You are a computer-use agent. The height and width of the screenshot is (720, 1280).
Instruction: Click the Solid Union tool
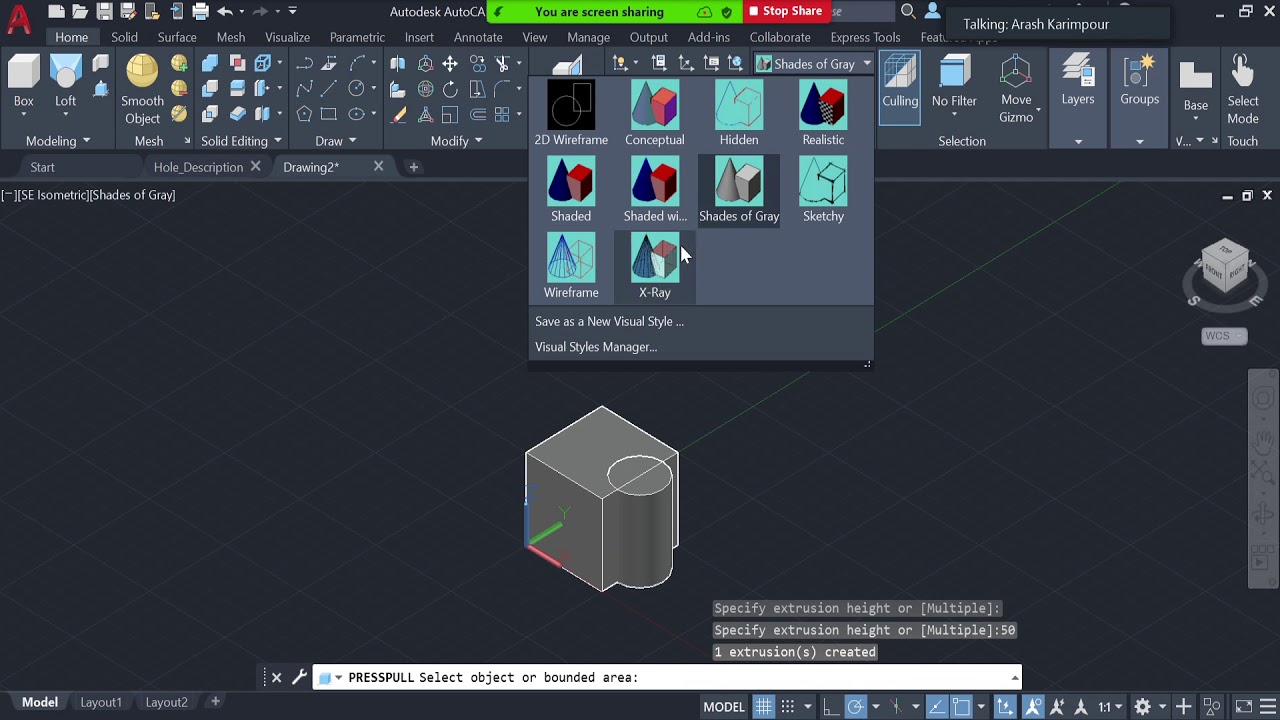tap(210, 63)
